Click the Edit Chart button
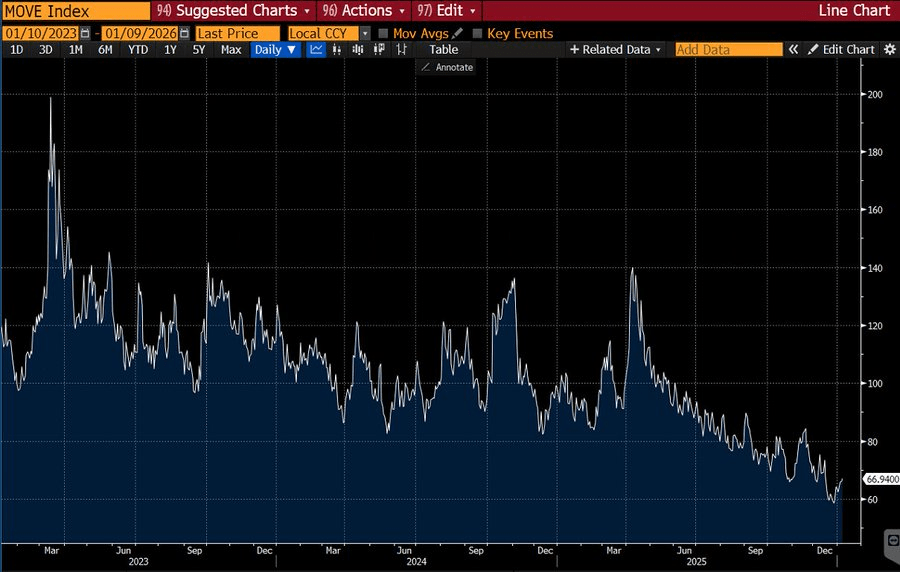The width and height of the screenshot is (900, 572). tap(841, 49)
